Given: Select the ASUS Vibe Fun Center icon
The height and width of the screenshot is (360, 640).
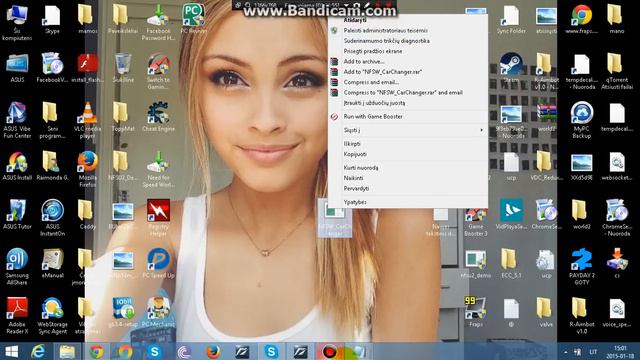Looking at the screenshot, I should click(x=17, y=120).
